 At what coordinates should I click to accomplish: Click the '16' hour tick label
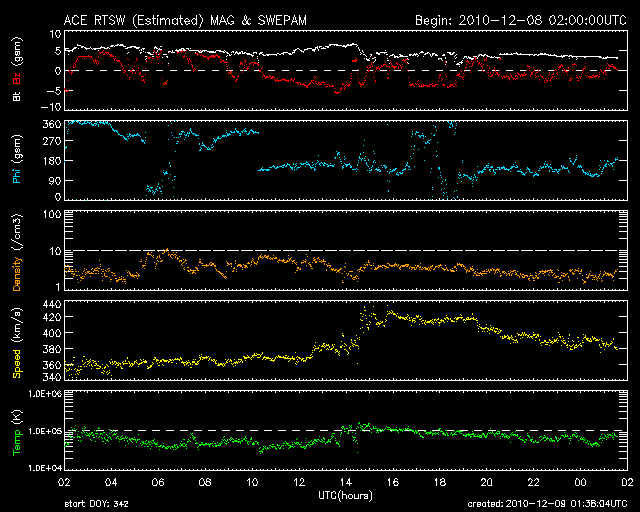pyautogui.click(x=393, y=482)
